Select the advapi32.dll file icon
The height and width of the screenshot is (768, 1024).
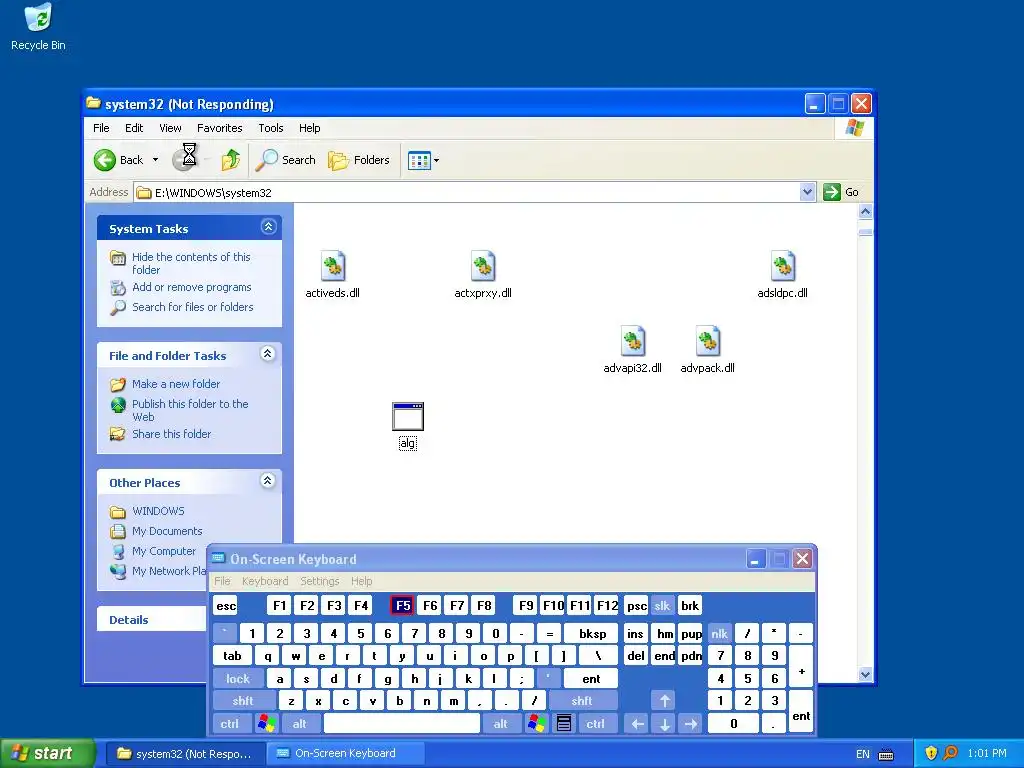(x=632, y=341)
